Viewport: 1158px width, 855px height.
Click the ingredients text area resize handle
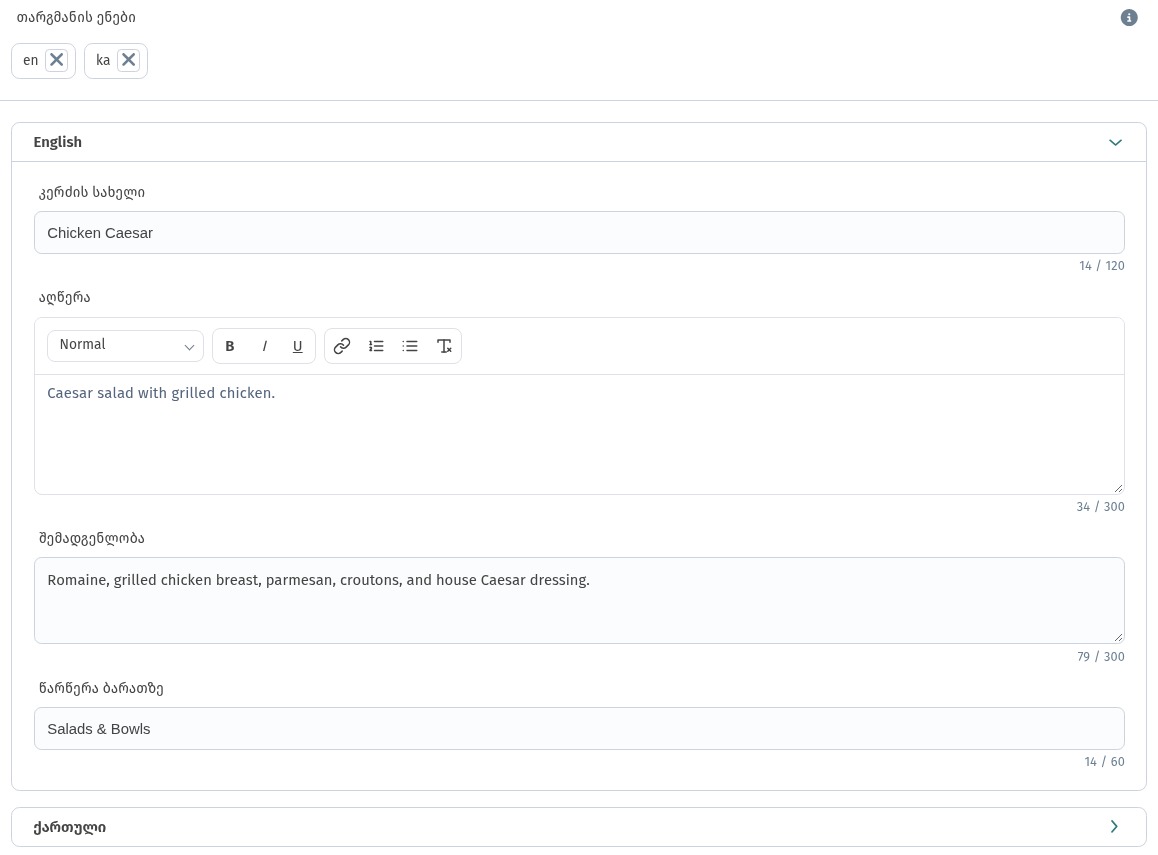tap(1118, 637)
